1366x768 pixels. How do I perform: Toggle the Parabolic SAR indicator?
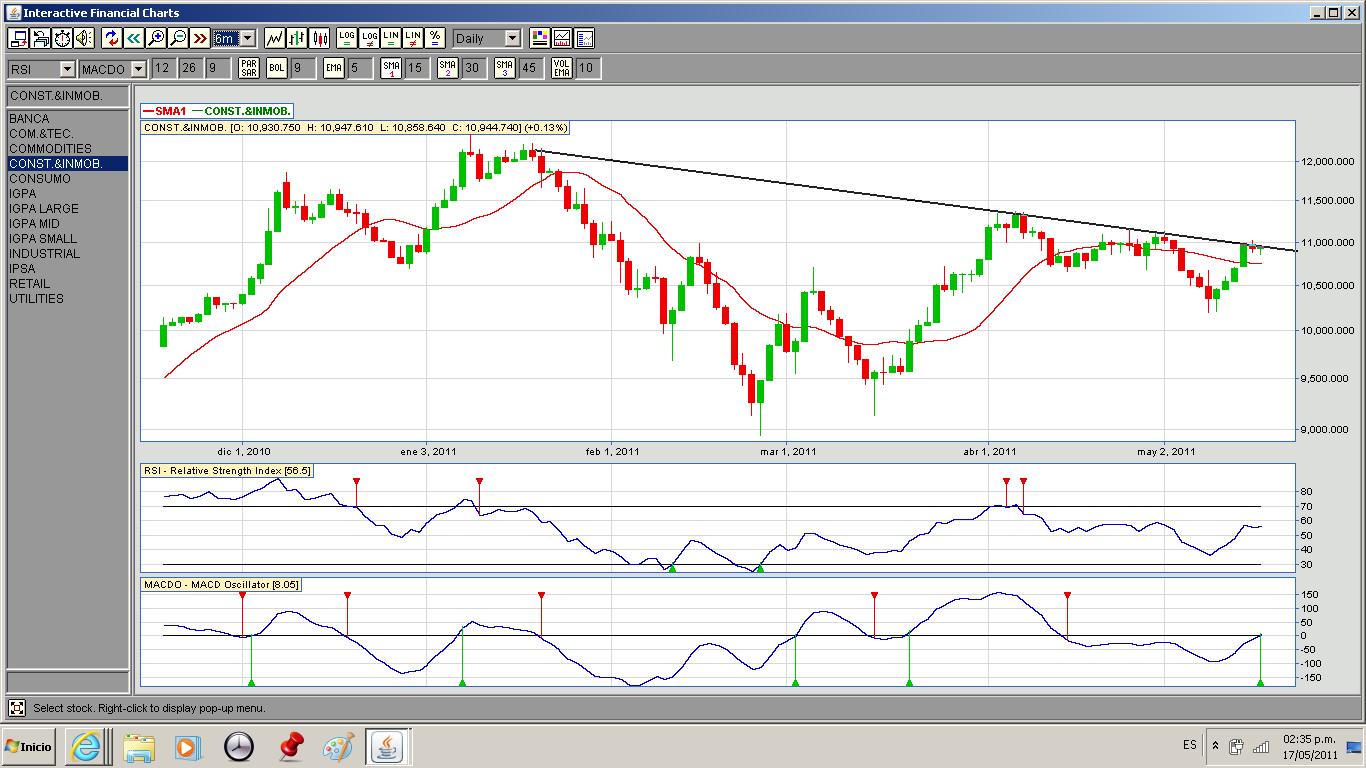click(x=249, y=68)
